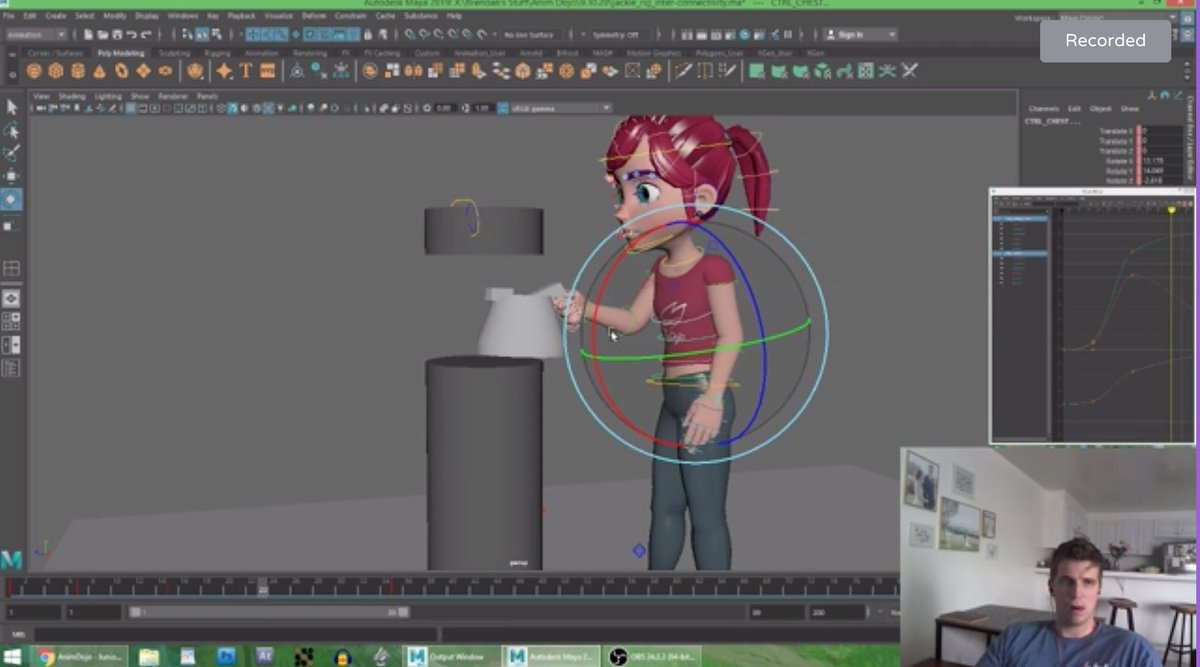
Task: Click the highlighted Rotate tool in the toolbox
Action: pos(12,200)
